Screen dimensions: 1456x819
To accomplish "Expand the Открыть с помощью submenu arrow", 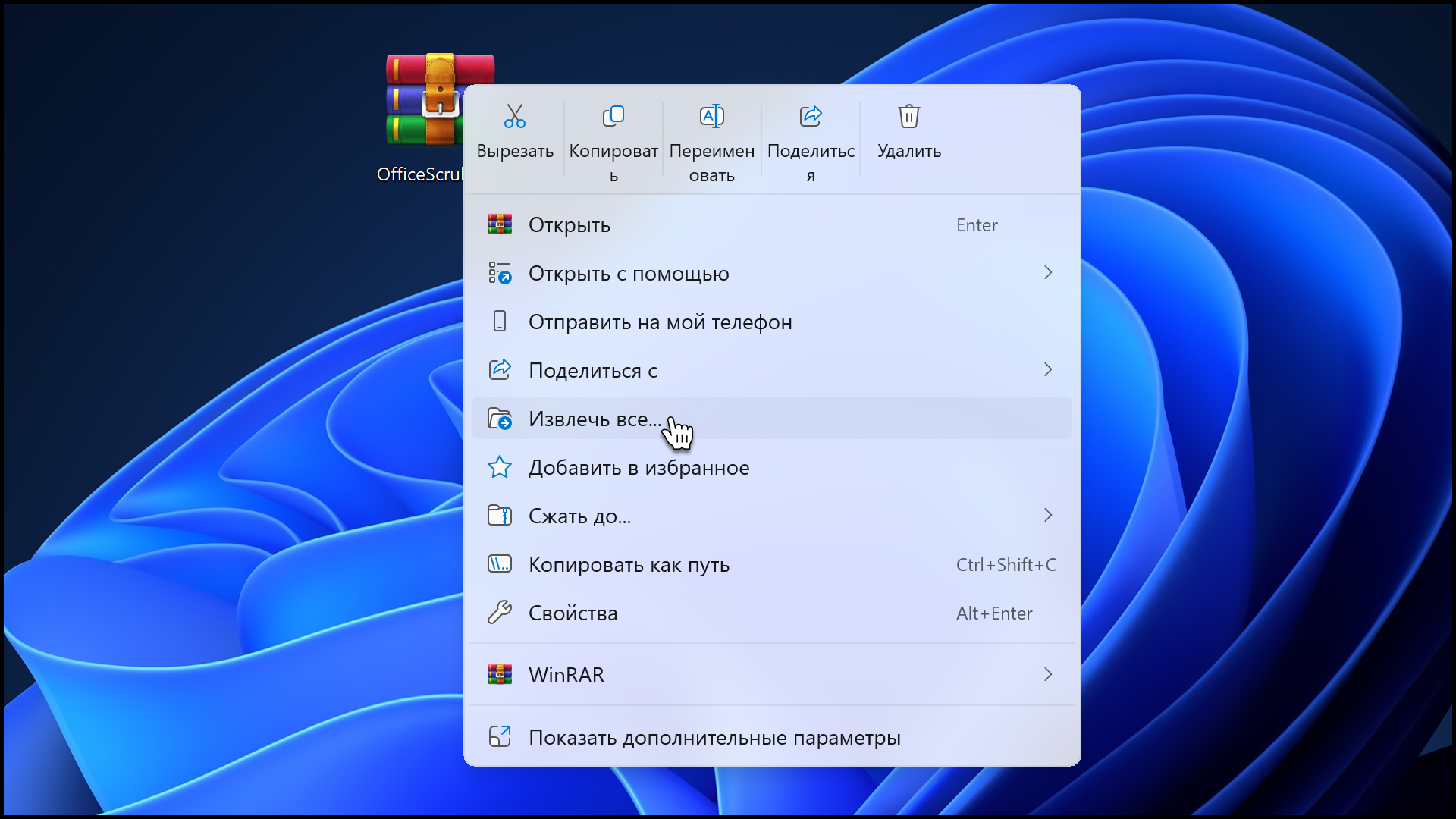I will tap(1047, 273).
